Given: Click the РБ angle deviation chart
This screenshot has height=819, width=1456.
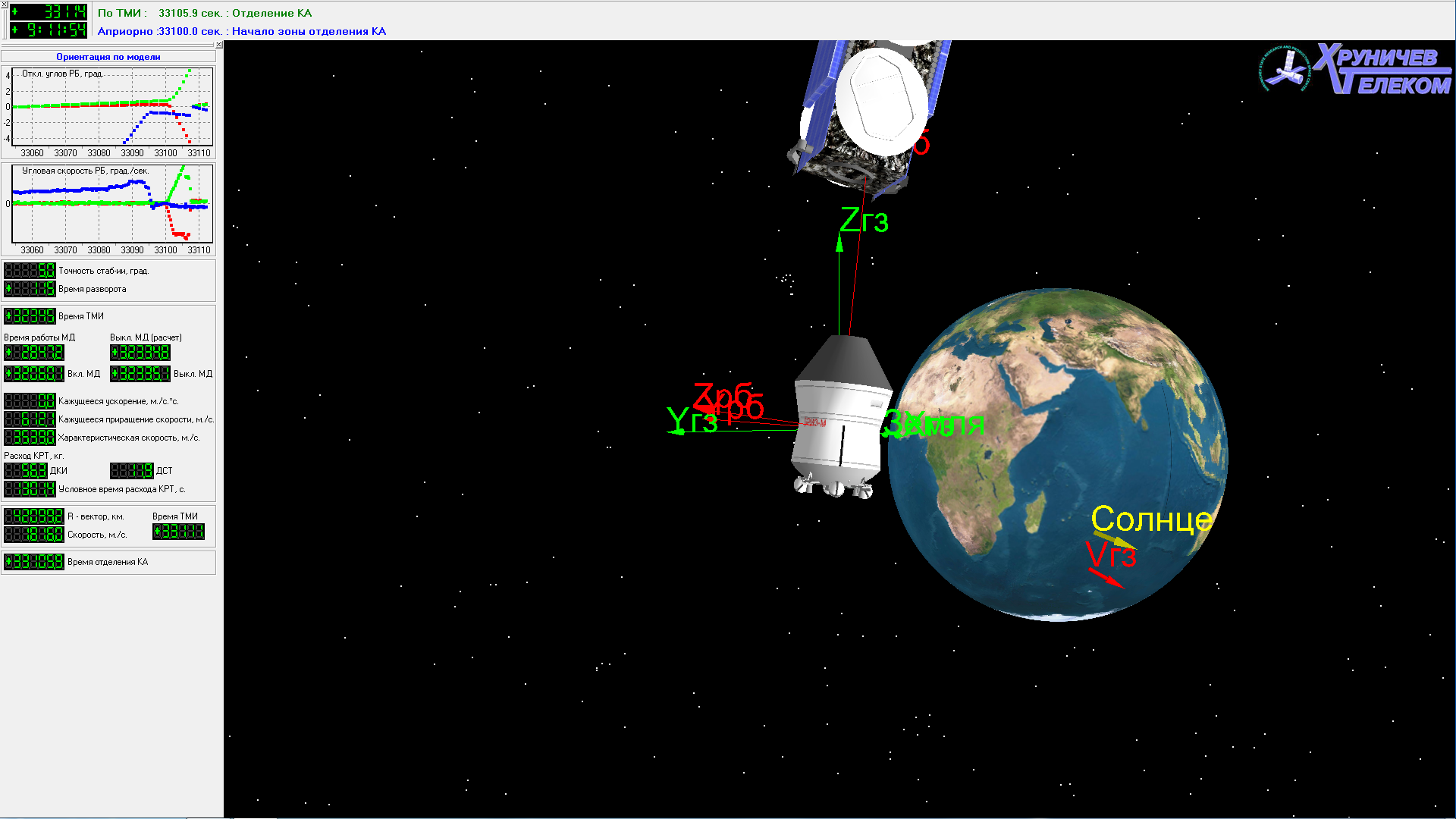Looking at the screenshot, I should [111, 107].
